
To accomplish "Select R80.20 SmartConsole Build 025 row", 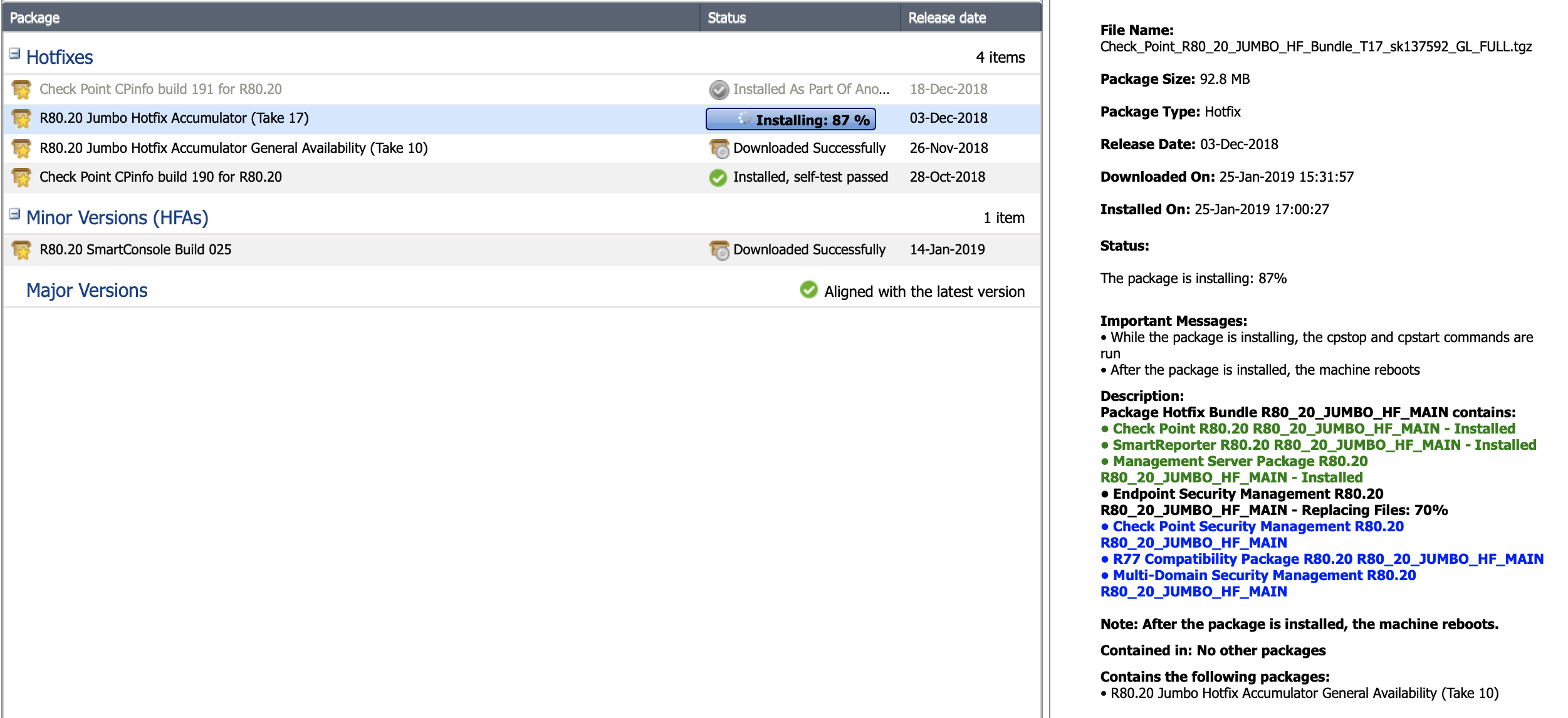I will (x=522, y=250).
